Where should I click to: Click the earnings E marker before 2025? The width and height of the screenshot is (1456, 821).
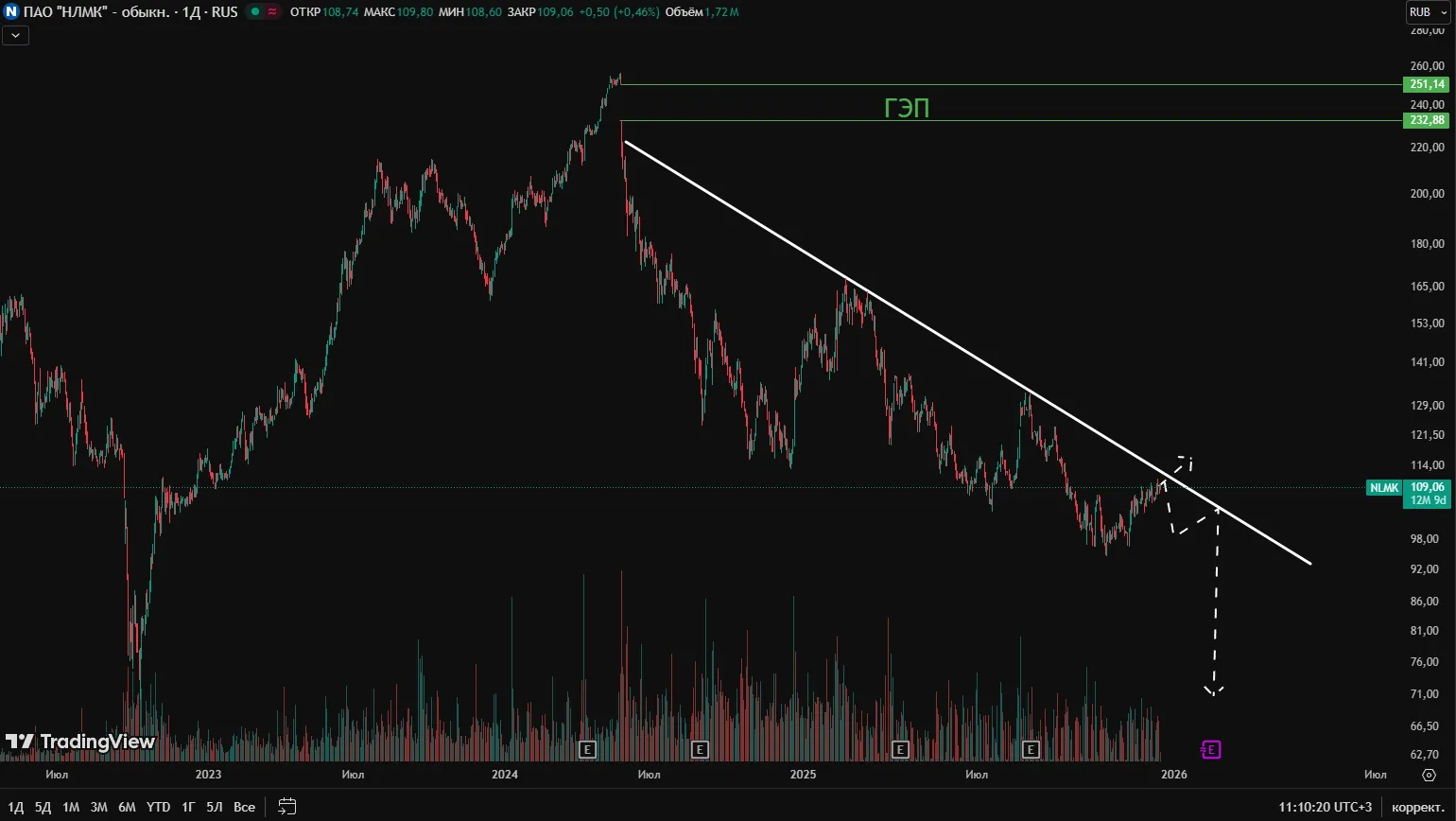(x=701, y=750)
